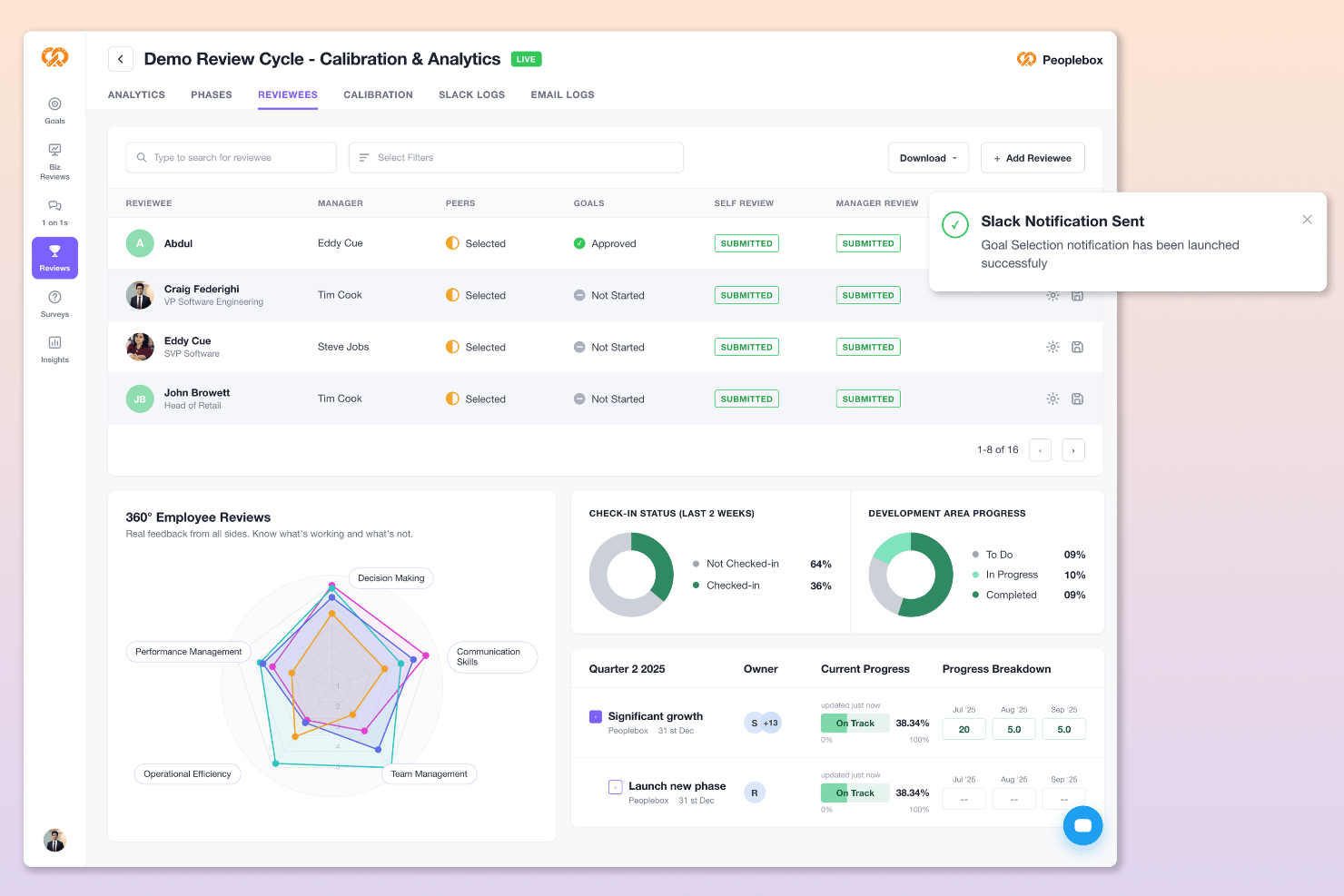The height and width of the screenshot is (896, 1344).
Task: Open the Calibration tab
Action: [x=378, y=94]
